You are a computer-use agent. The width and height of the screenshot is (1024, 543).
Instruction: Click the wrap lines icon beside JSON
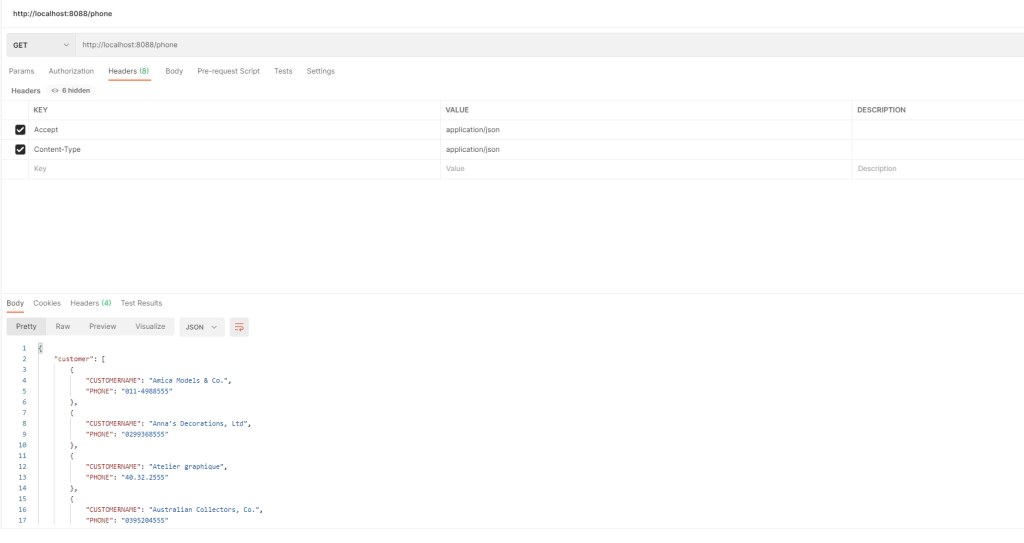[239, 327]
